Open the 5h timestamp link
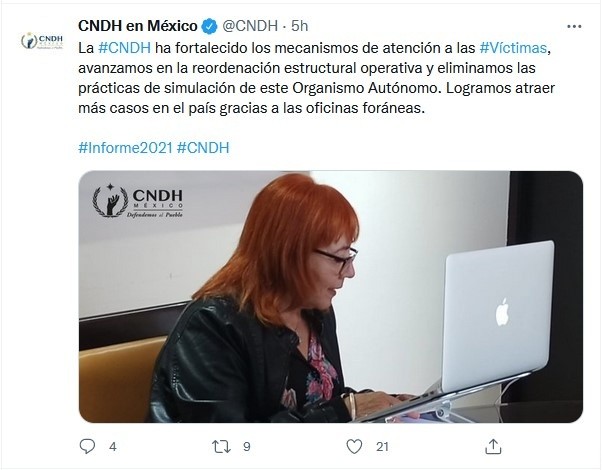This screenshot has height=470, width=602. (299, 26)
